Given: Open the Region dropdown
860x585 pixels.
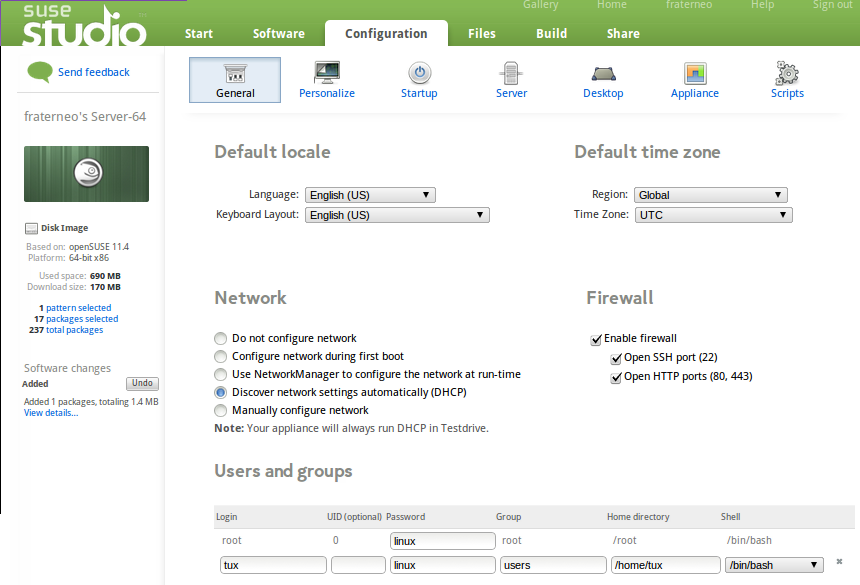Looking at the screenshot, I should [711, 195].
